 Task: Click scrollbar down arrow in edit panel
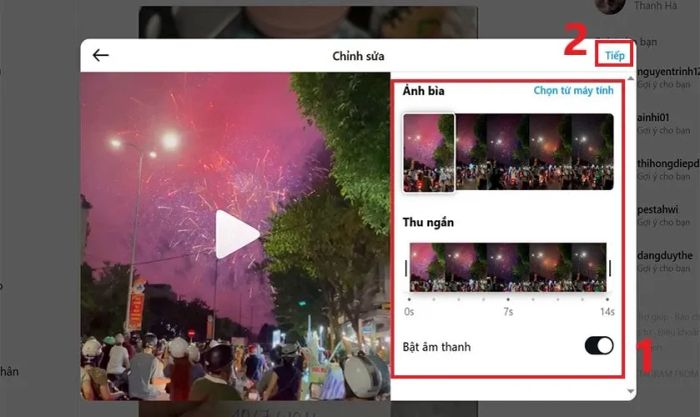point(630,392)
